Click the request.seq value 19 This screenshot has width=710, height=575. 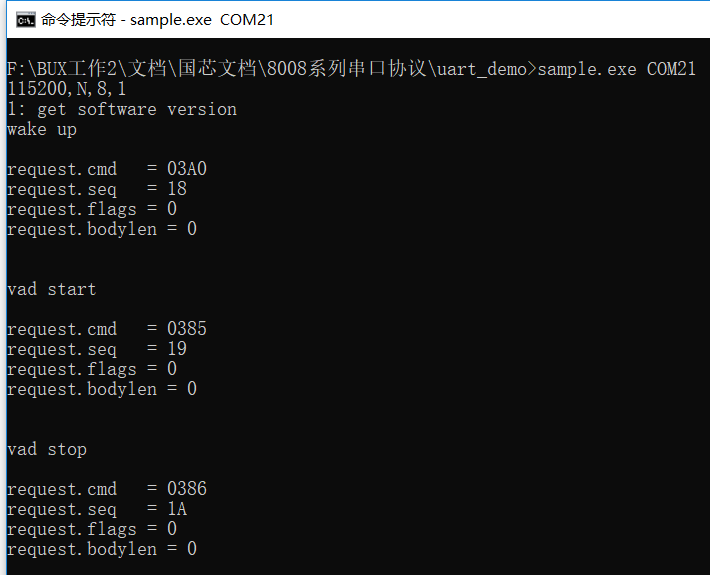click(x=177, y=349)
